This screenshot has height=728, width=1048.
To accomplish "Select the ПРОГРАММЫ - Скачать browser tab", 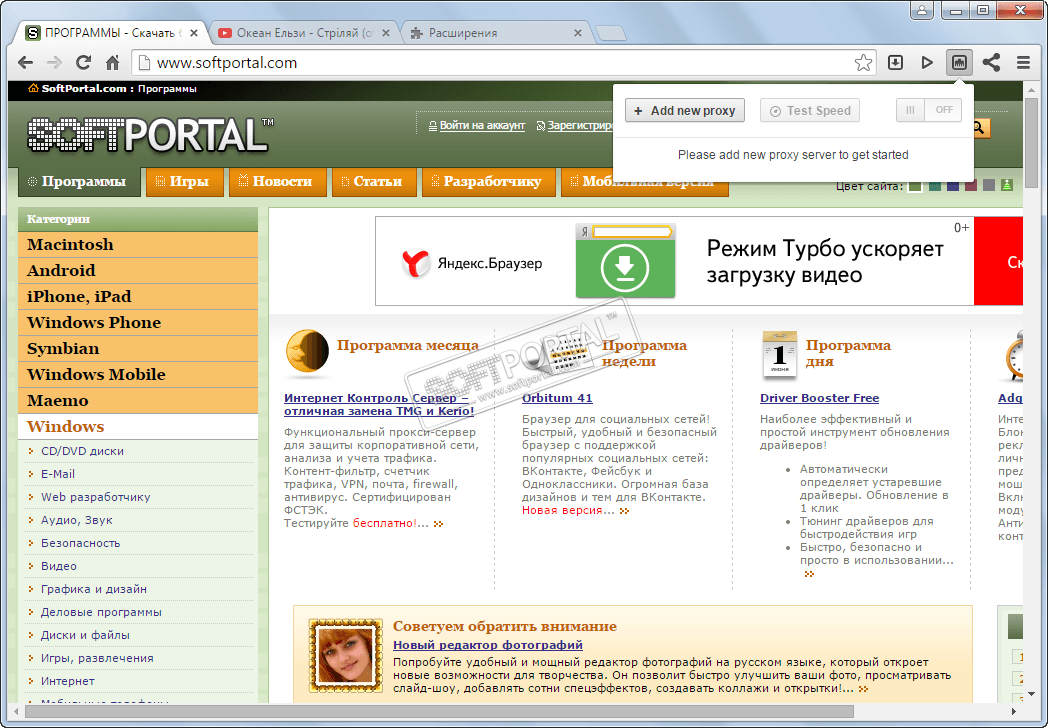I will 110,33.
